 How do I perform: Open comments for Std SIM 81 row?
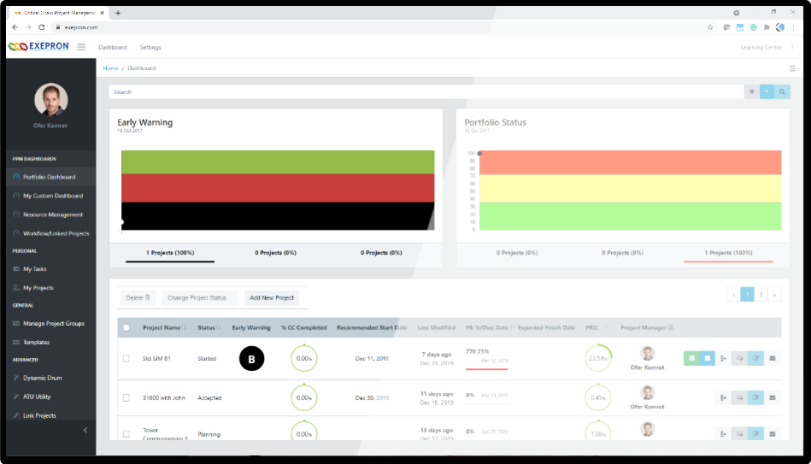click(740, 358)
